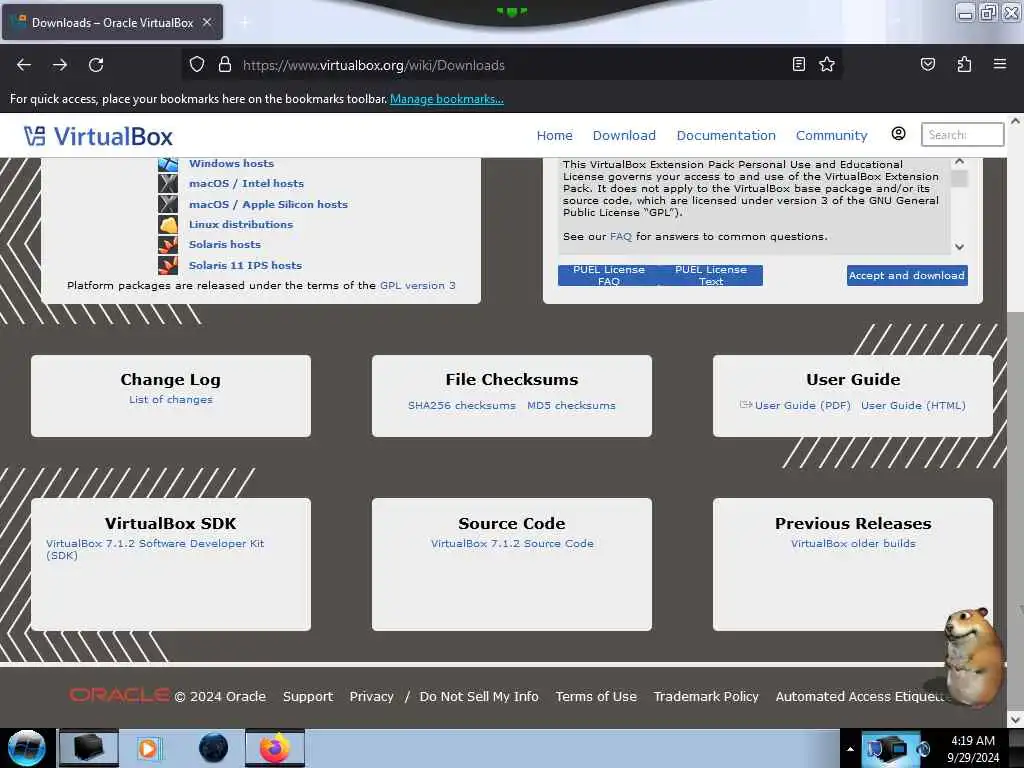
Task: Open the Extensions puzzle icon
Action: tap(964, 64)
